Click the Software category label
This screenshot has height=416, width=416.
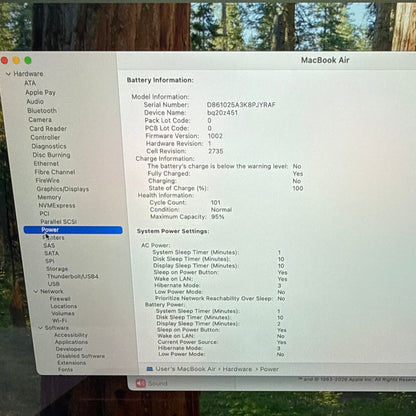57,328
